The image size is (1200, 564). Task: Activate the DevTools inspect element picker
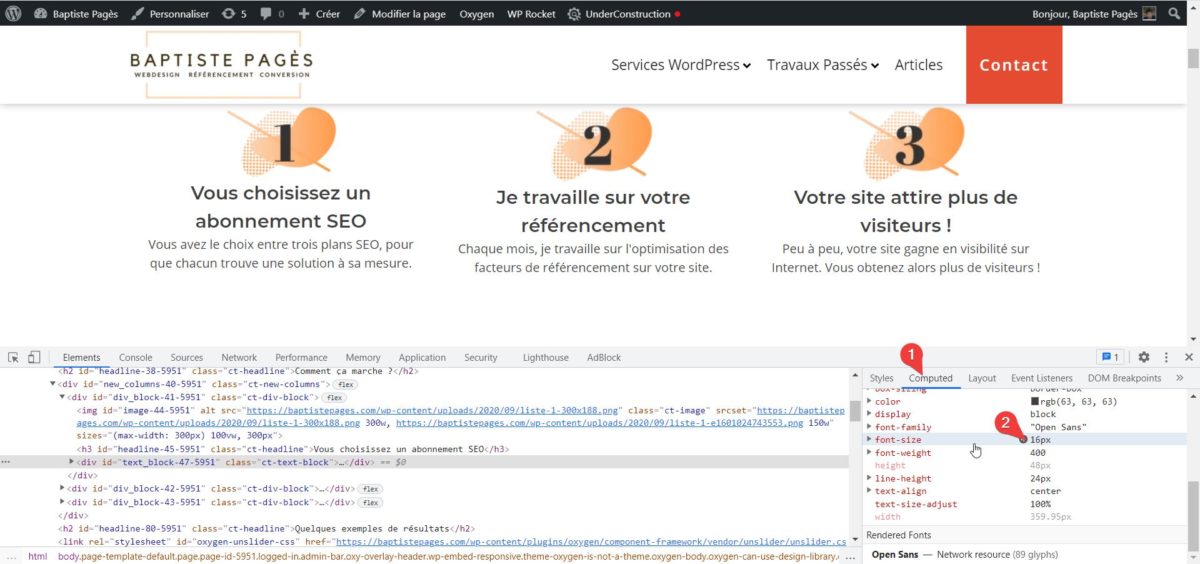tap(14, 357)
